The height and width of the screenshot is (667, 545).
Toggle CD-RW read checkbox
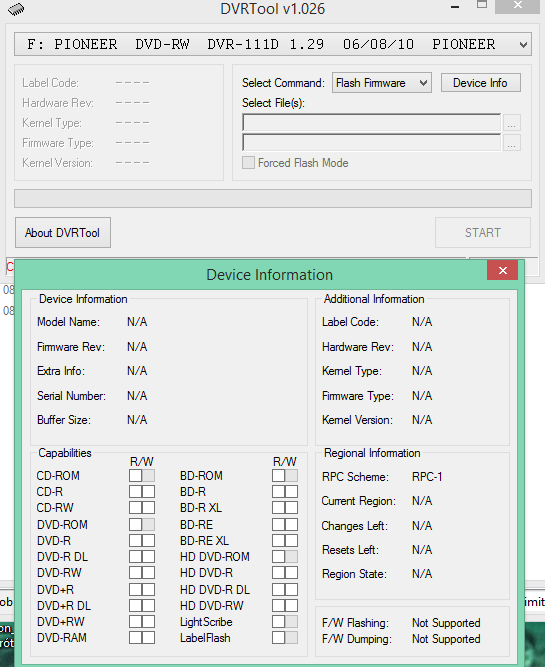(136, 507)
